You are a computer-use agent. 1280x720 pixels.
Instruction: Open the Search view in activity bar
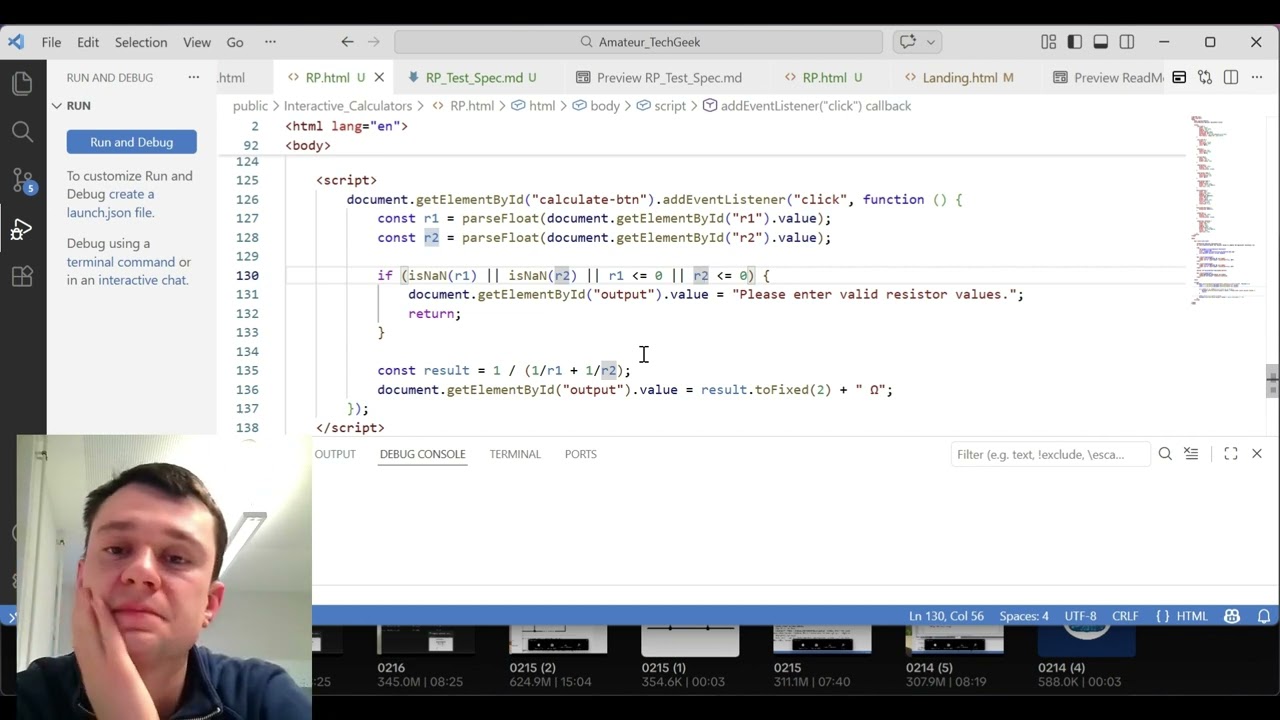pyautogui.click(x=22, y=132)
